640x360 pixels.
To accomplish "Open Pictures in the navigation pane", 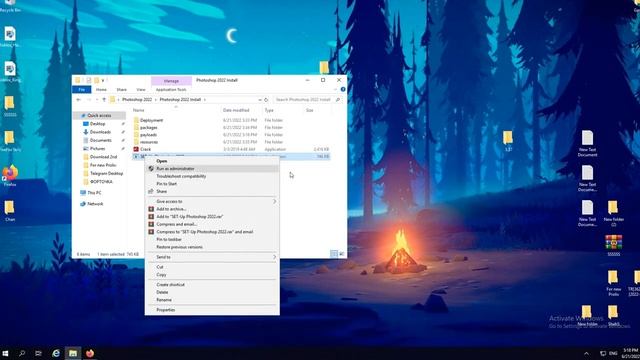I will pyautogui.click(x=98, y=149).
